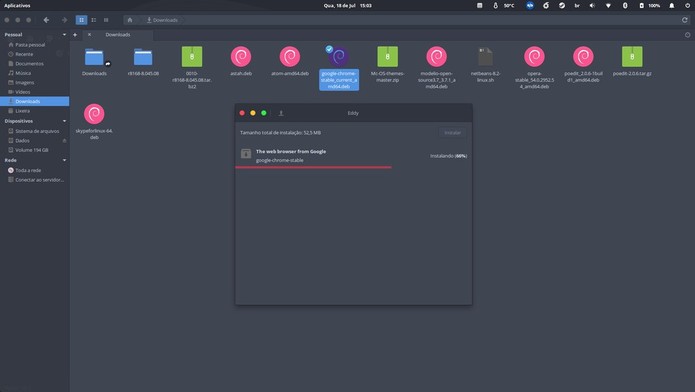
Task: Open a new tab with plus icon
Action: pos(75,35)
